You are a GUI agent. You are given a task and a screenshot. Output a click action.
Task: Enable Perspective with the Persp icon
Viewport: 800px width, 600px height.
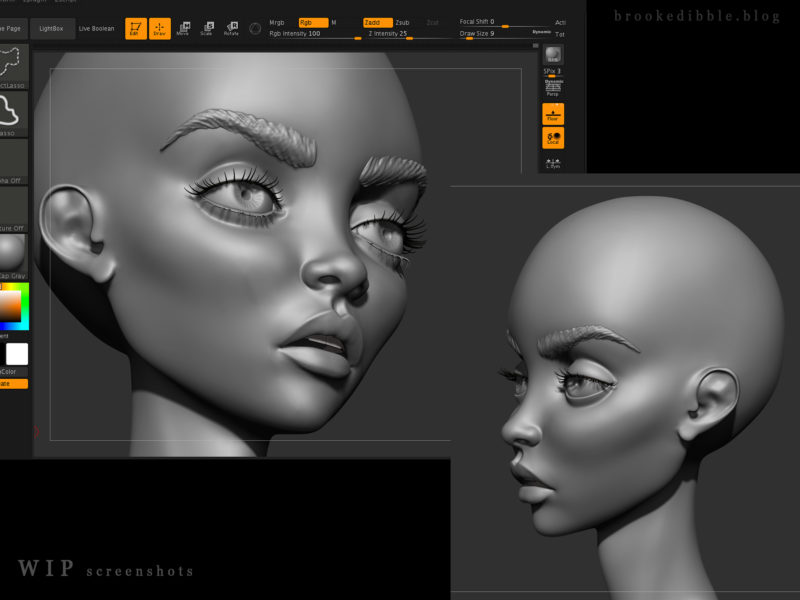point(551,91)
